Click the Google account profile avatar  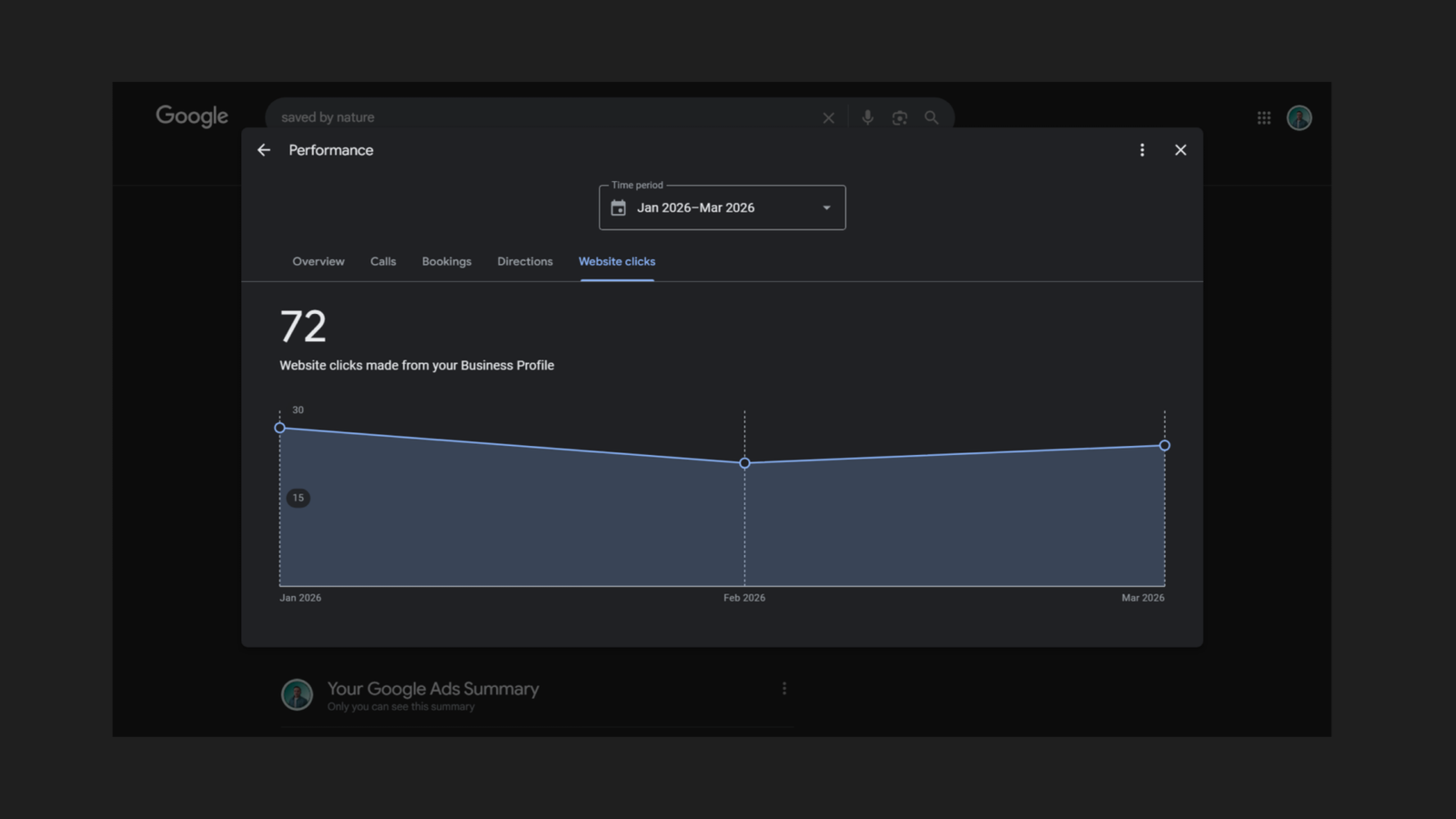click(1299, 117)
